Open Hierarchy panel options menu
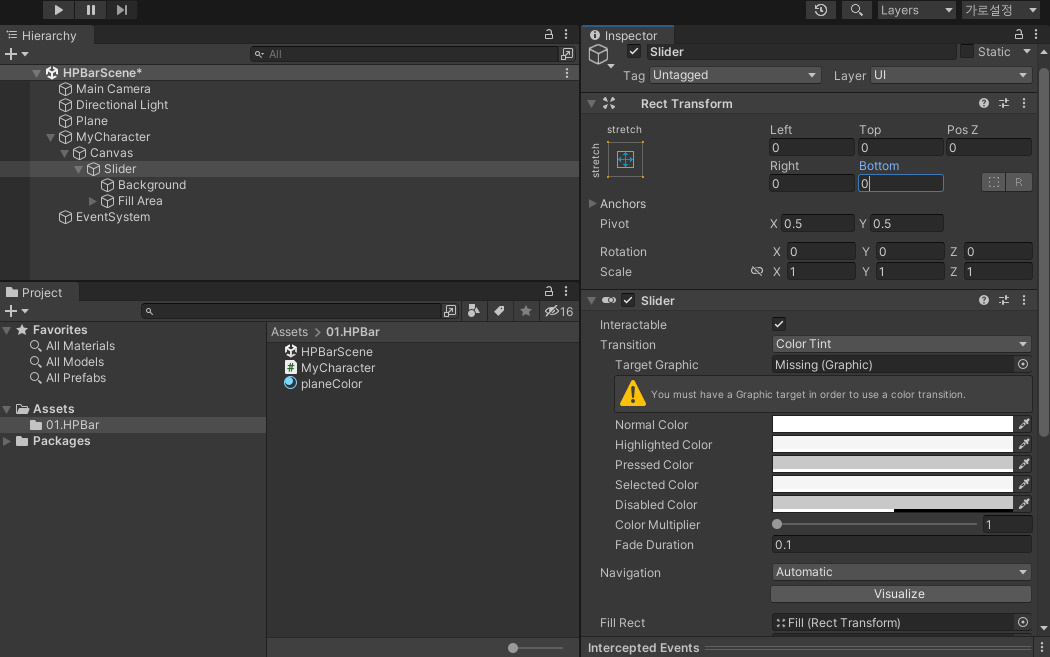Screen dimensions: 1050x657 point(567,34)
